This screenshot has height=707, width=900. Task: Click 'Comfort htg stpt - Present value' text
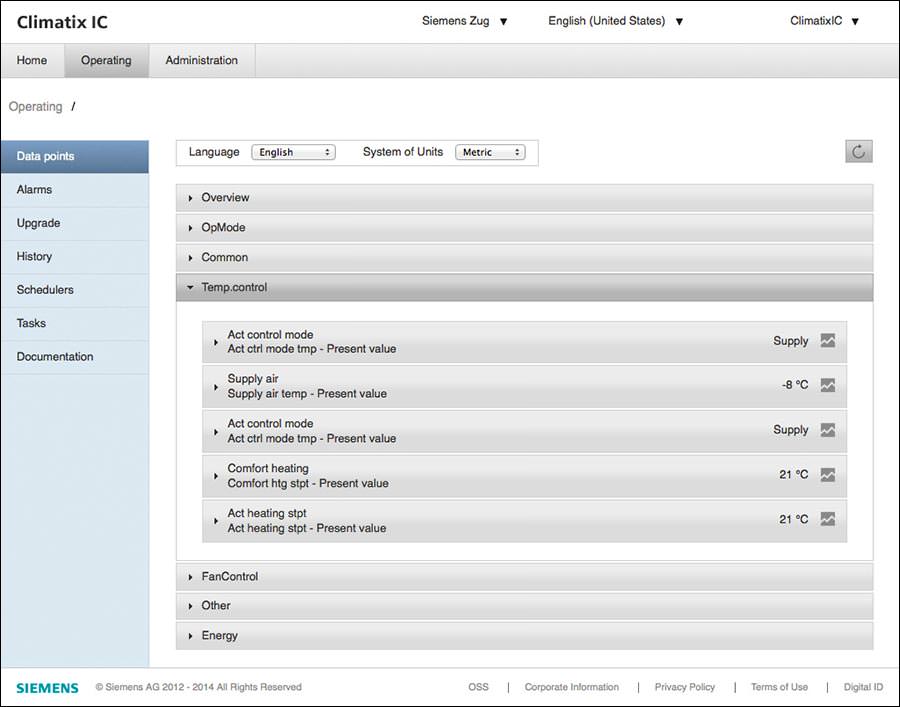click(x=308, y=483)
